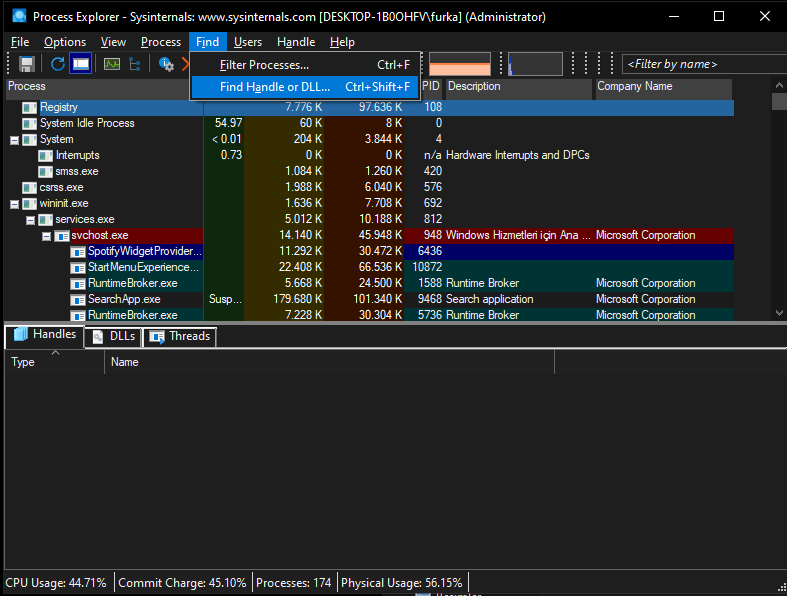Click the icon beside Interrupts

[45, 156]
